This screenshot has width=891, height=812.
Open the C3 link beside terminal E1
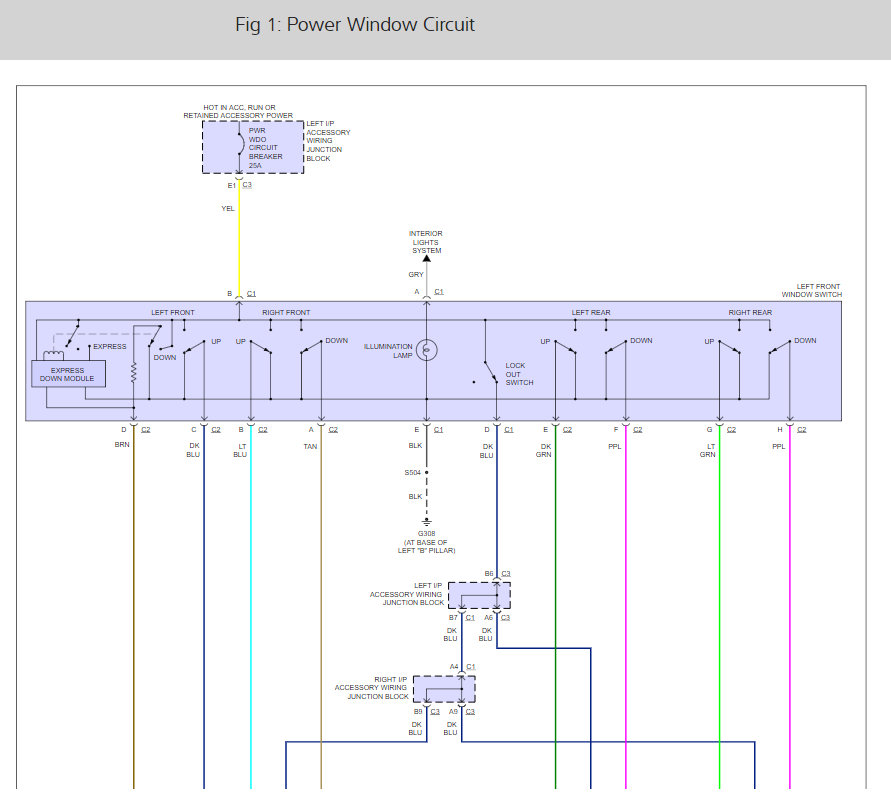point(247,185)
